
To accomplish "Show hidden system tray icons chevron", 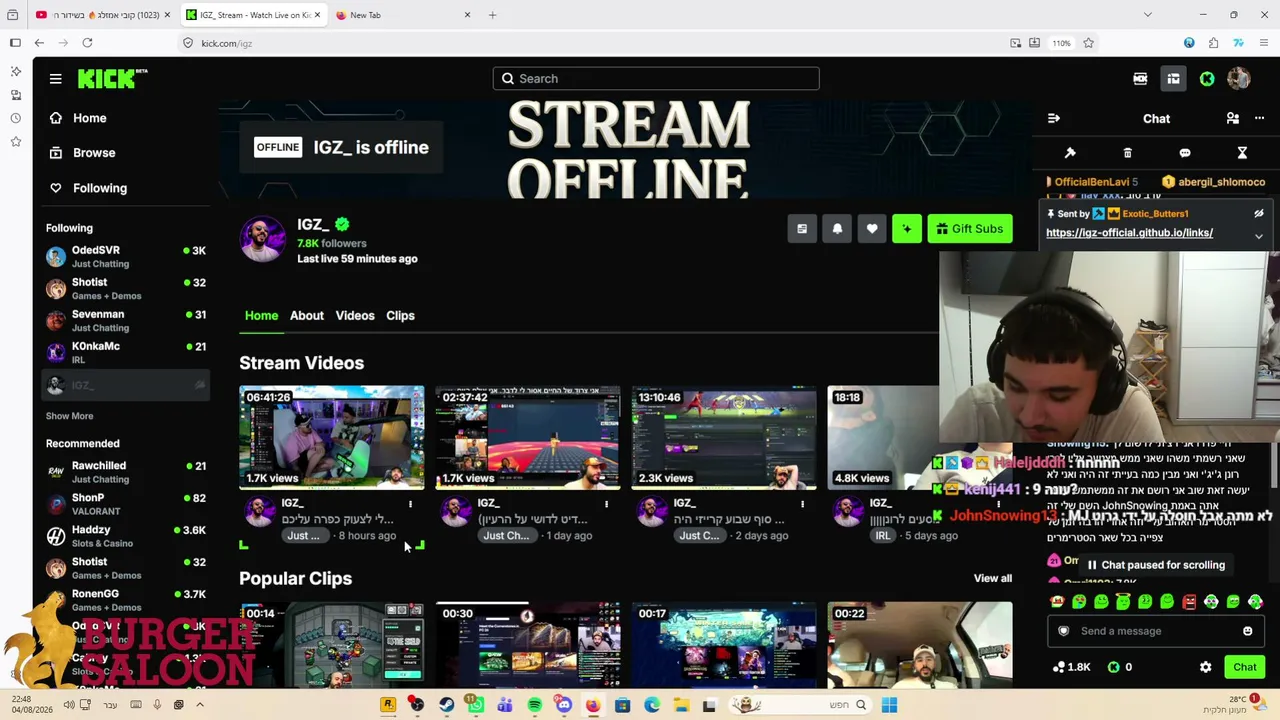I will click(x=200, y=705).
